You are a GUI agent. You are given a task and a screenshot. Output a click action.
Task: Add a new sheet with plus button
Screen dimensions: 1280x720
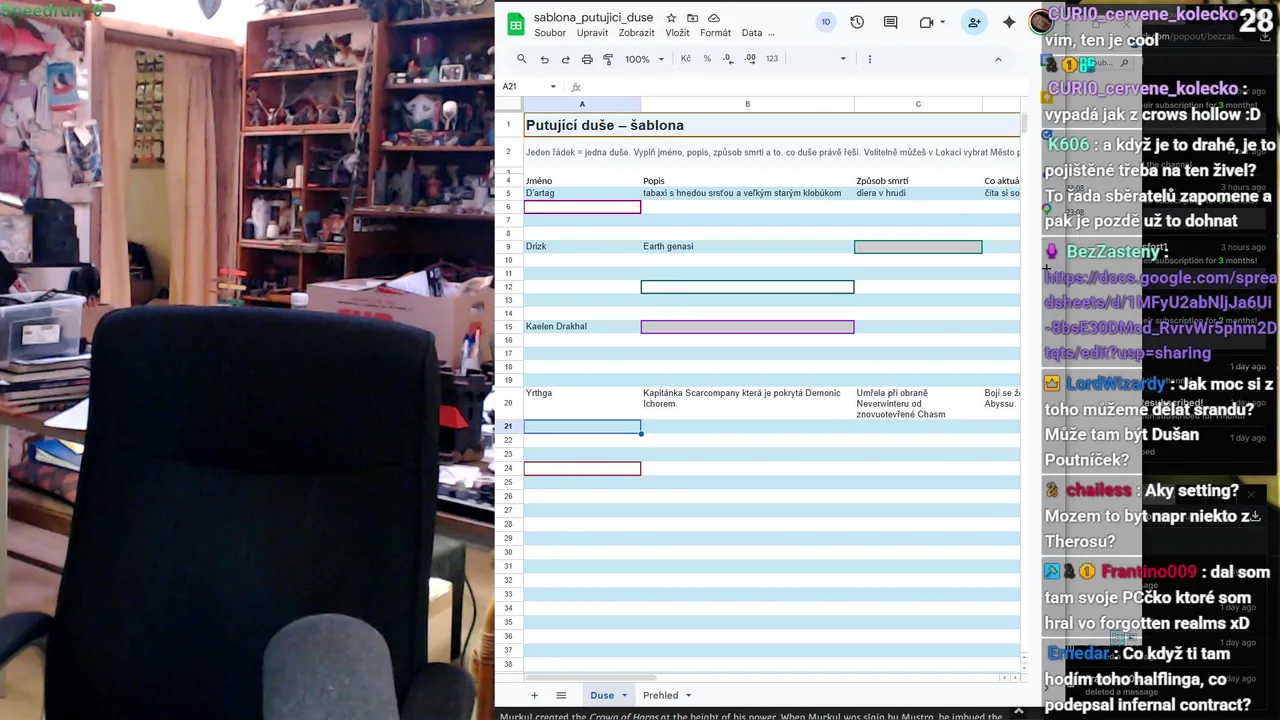534,695
